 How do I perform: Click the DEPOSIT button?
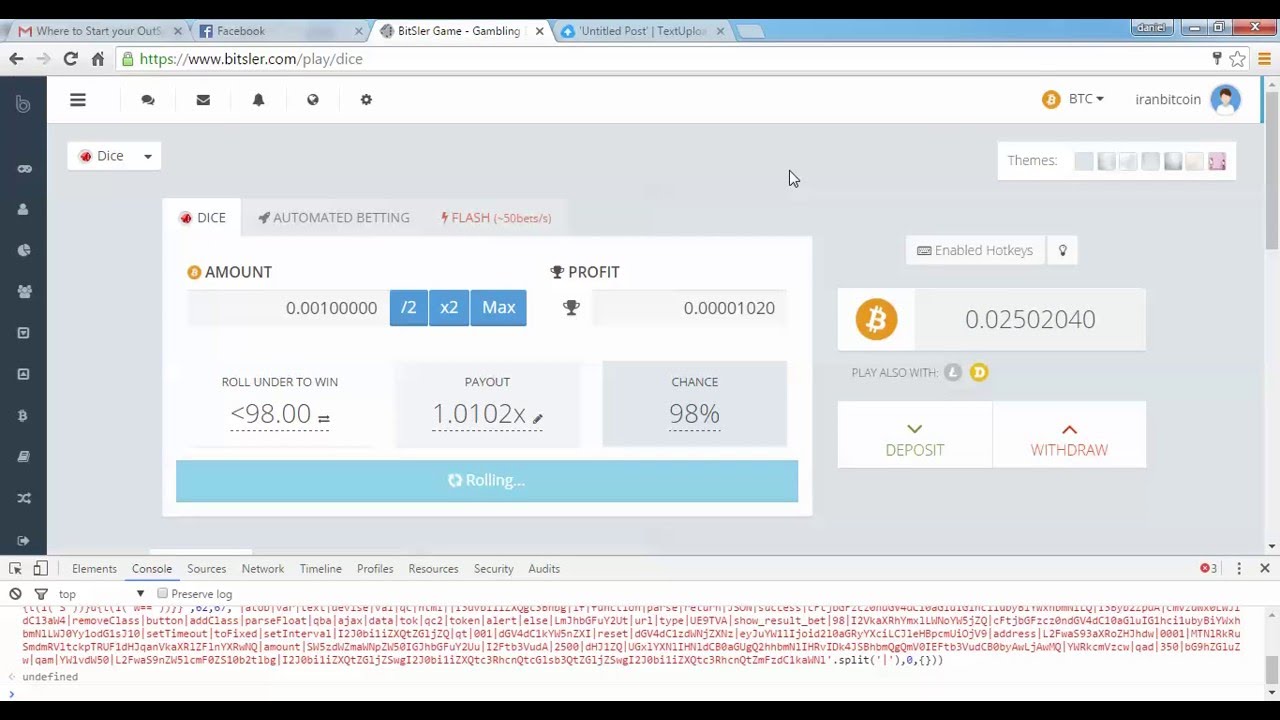(x=914, y=436)
